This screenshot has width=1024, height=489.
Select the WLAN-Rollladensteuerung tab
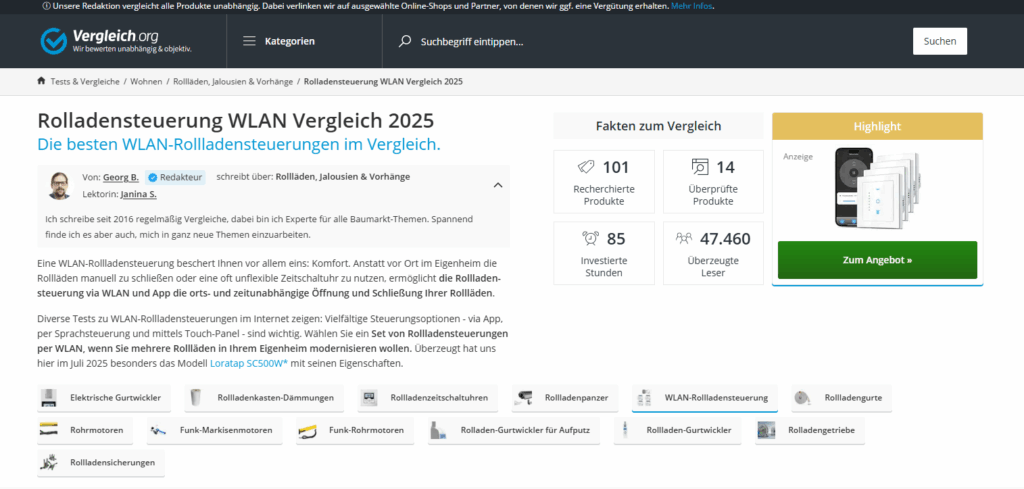[x=704, y=398]
